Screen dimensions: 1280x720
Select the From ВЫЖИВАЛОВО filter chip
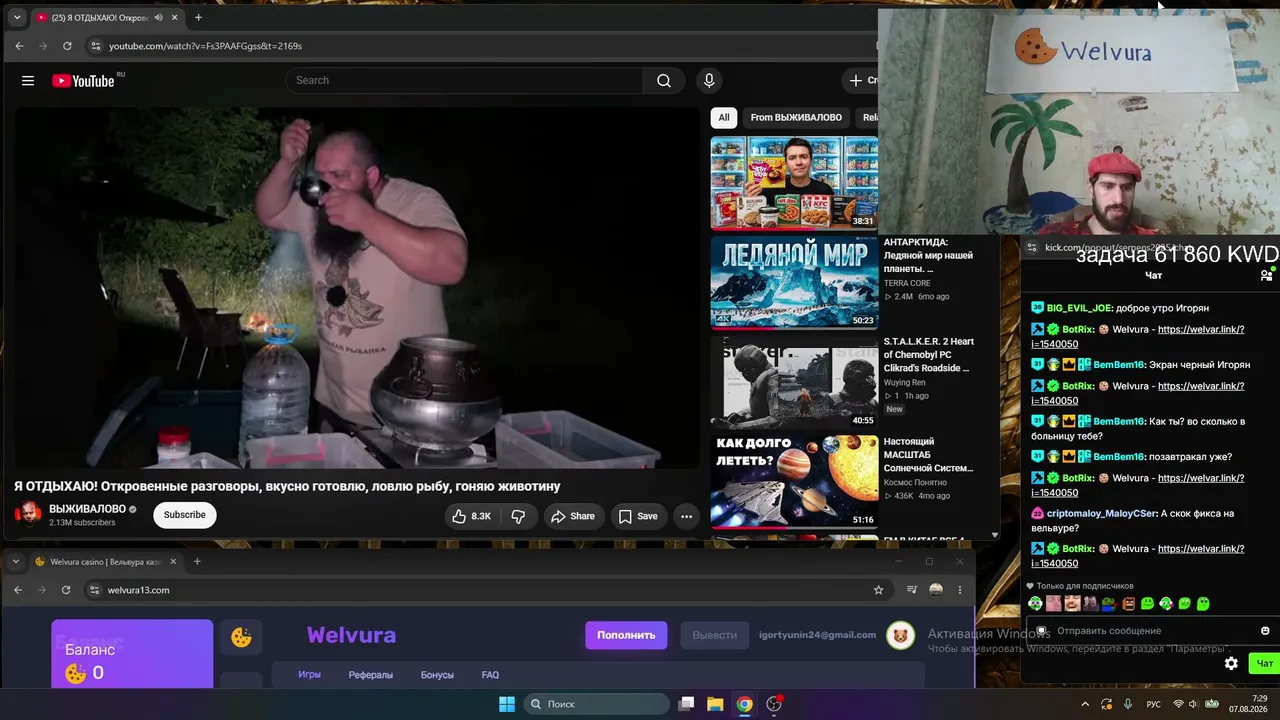click(796, 118)
